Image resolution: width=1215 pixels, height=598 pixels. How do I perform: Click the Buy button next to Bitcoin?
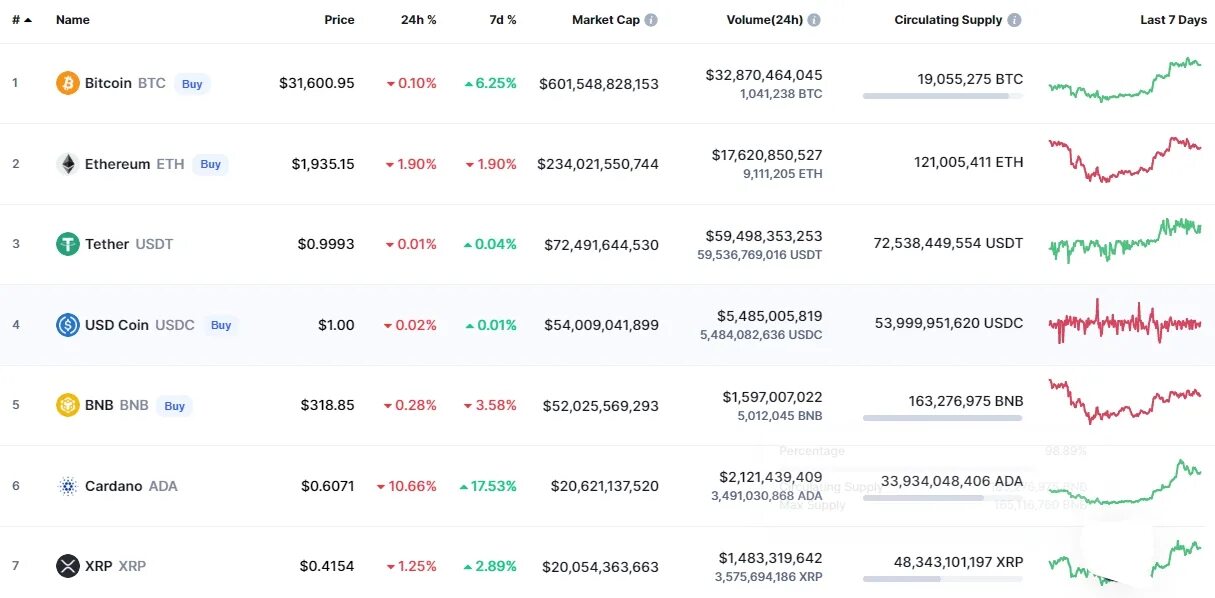point(192,84)
